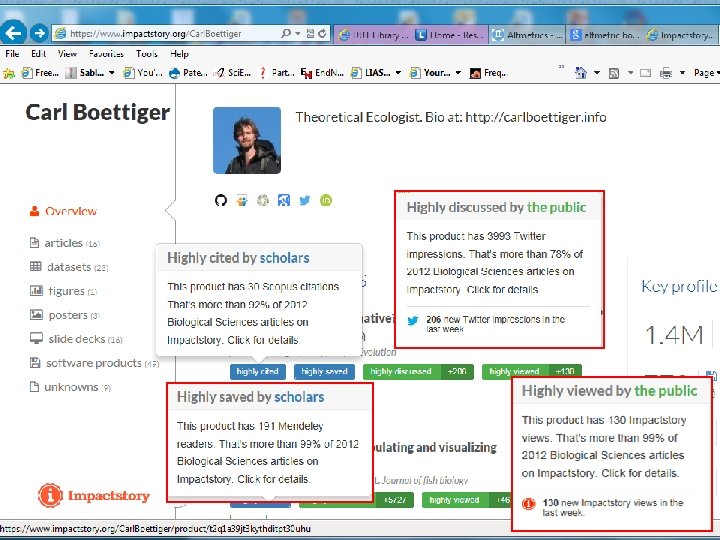
Task: Expand the Sabl... favorites dropdown arrow
Action: pos(112,73)
